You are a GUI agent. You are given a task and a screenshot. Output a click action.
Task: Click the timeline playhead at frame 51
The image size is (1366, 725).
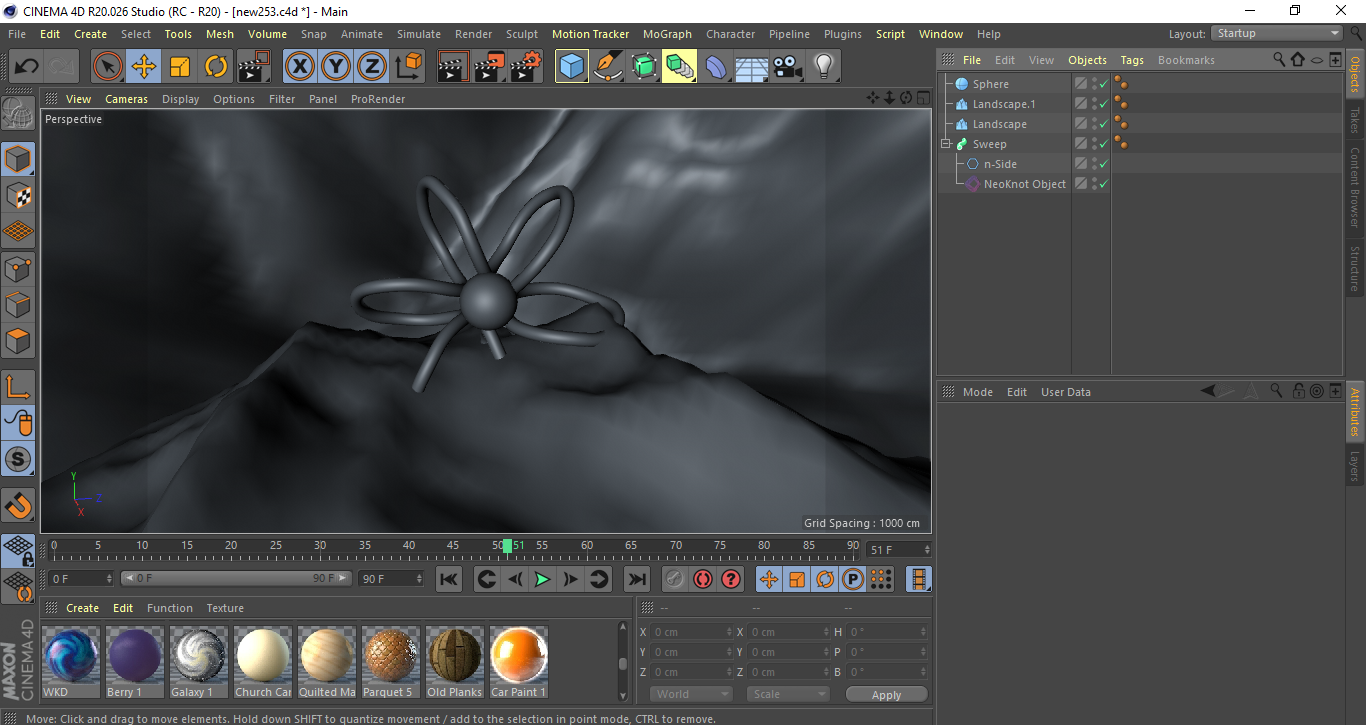click(x=508, y=546)
